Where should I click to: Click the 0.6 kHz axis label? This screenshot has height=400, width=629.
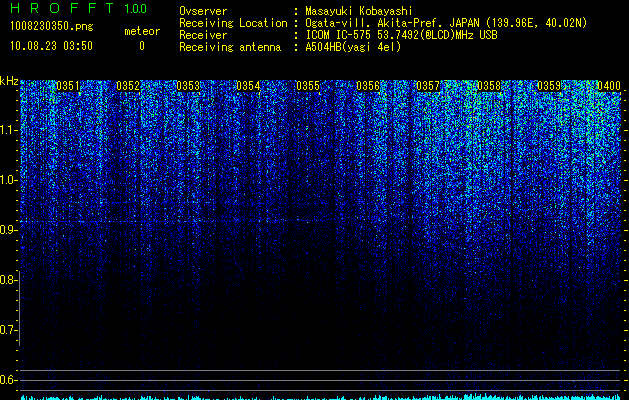[x=9, y=380]
